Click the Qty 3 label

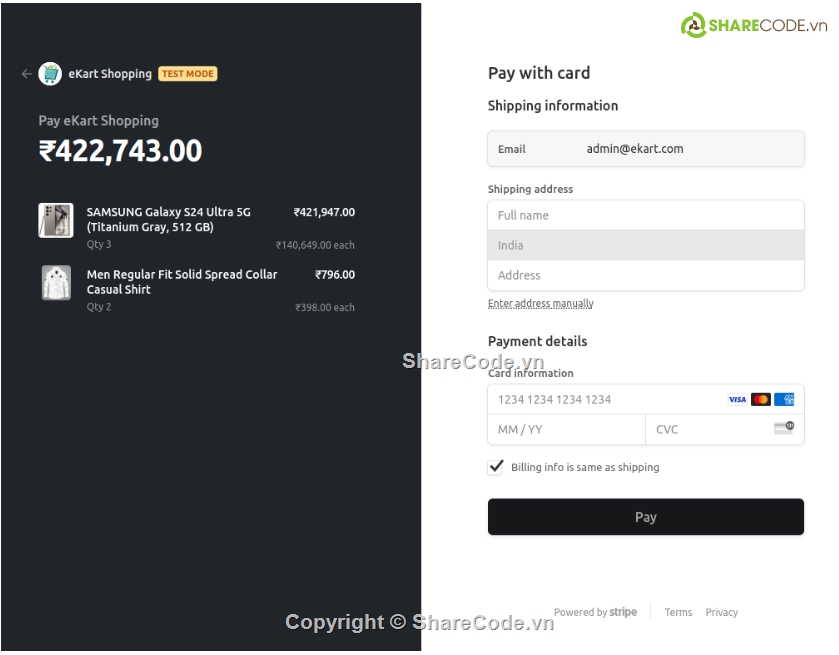(x=99, y=244)
